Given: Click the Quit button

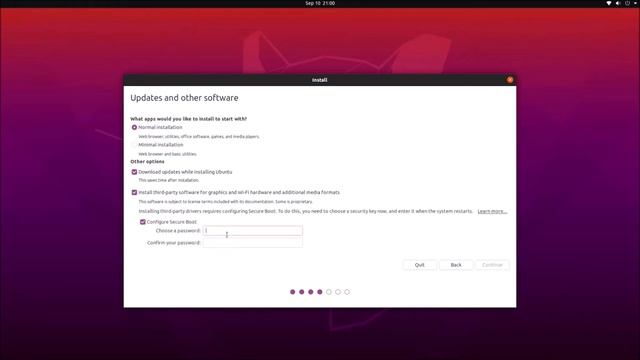Looking at the screenshot, I should [420, 265].
